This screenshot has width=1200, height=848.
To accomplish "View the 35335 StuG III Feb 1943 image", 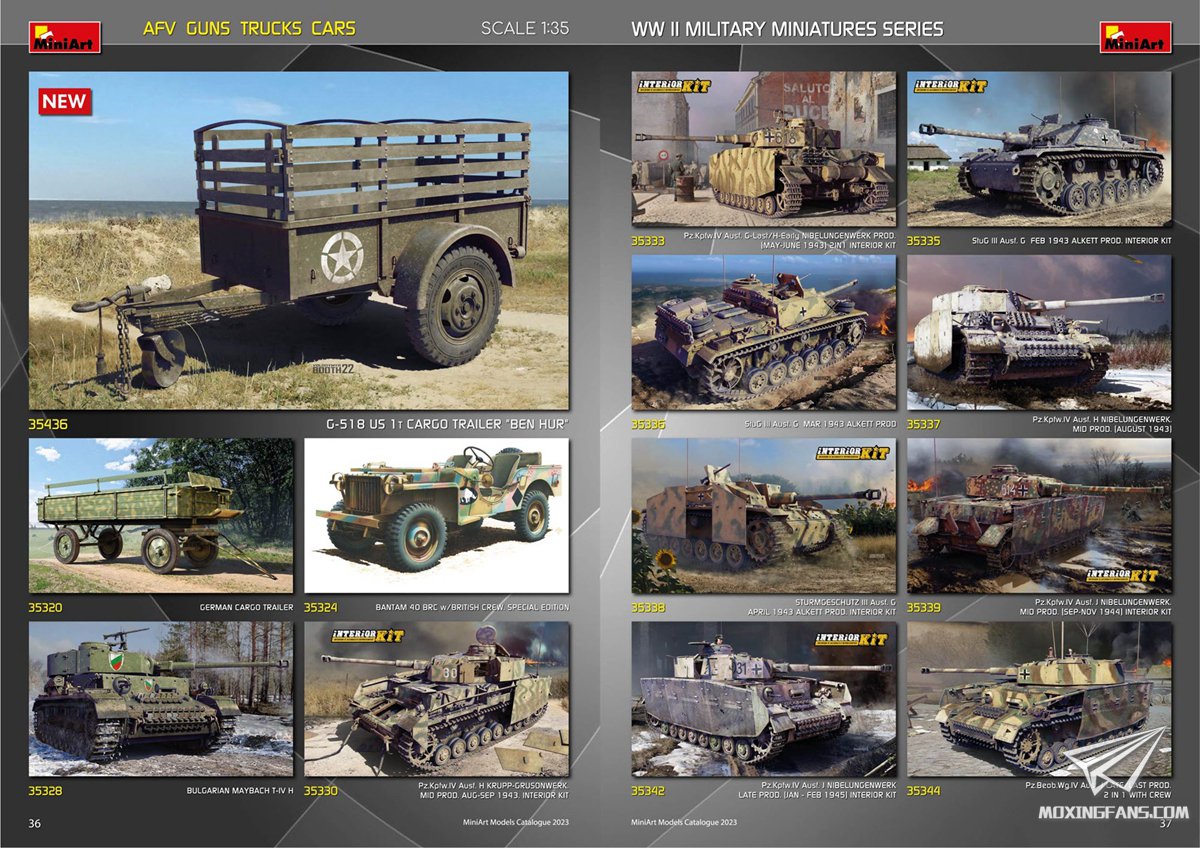I will point(1039,148).
